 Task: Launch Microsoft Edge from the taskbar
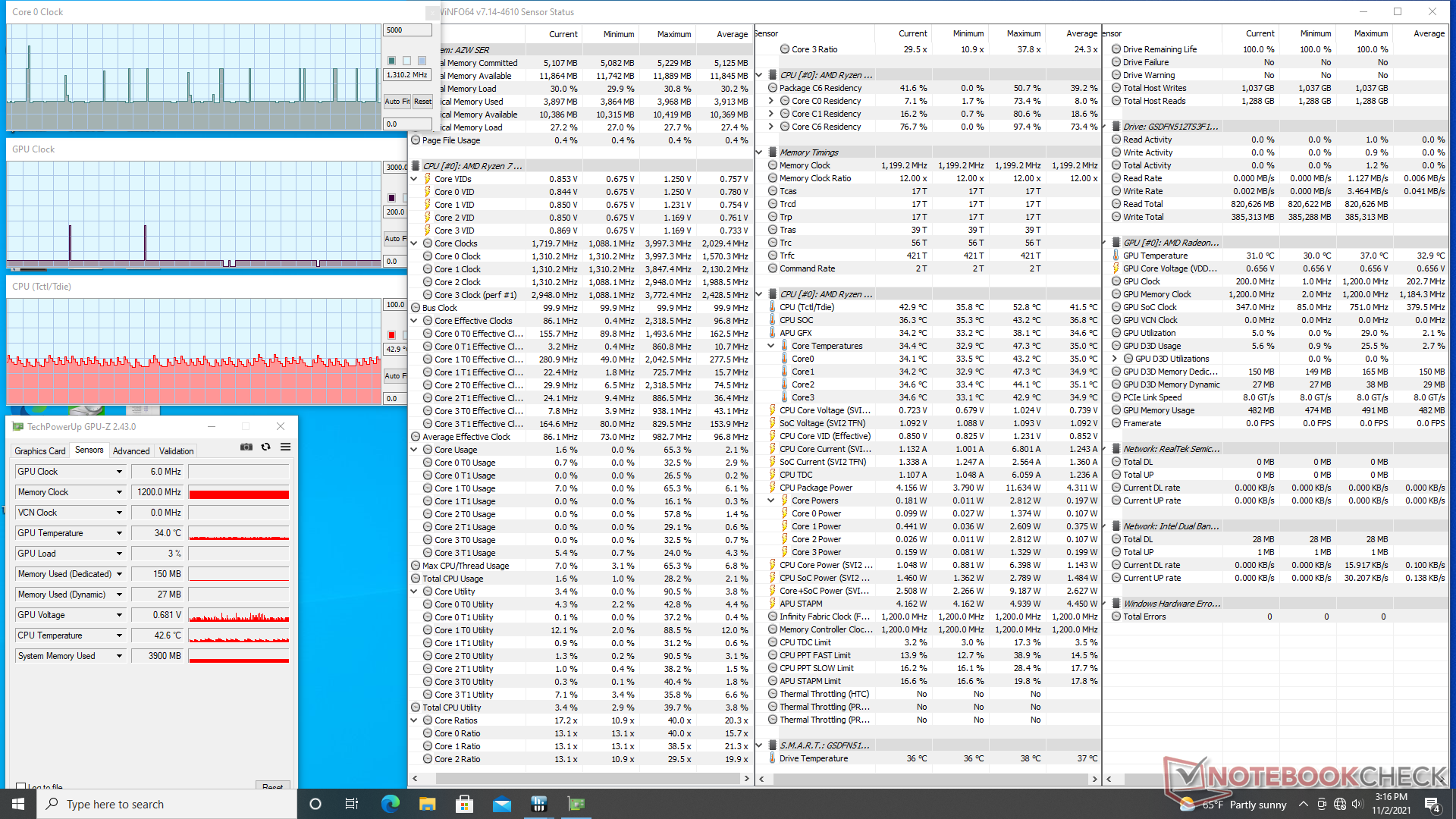[390, 804]
